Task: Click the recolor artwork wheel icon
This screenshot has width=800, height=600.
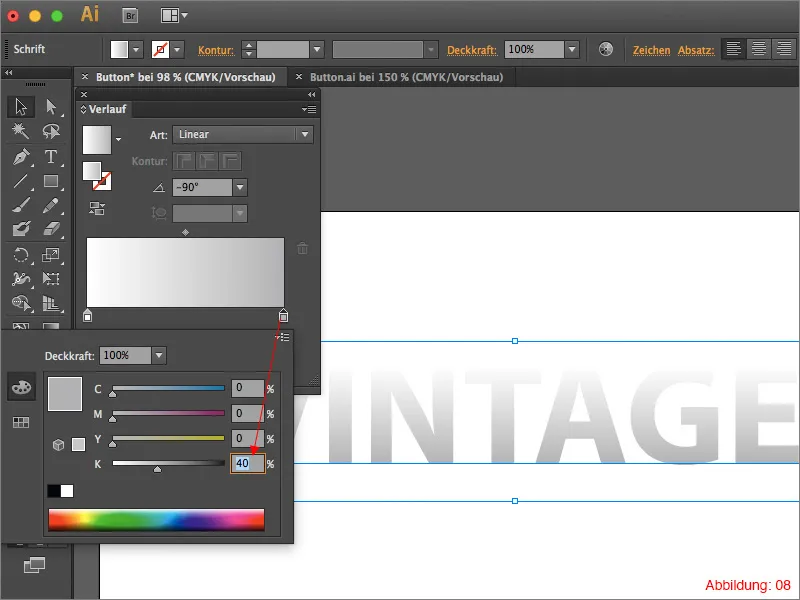Action: (606, 49)
